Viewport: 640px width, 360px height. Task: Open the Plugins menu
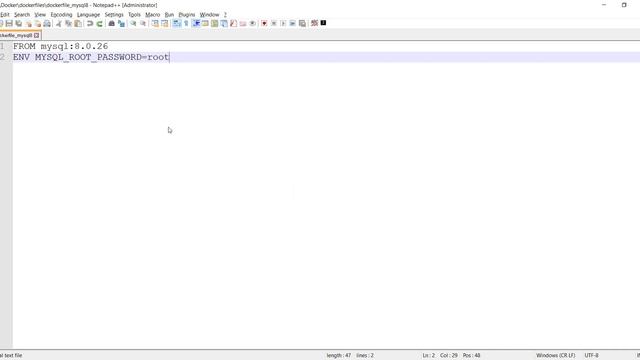(187, 15)
